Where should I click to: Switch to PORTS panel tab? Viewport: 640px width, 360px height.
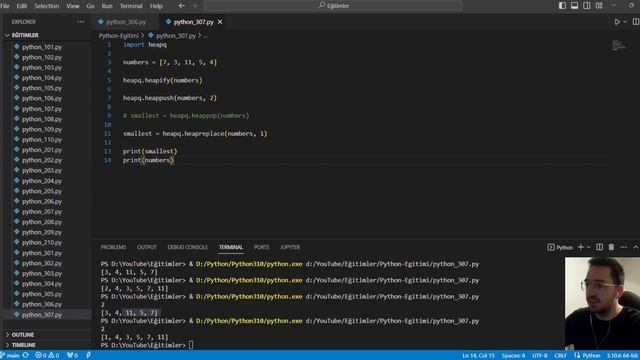click(261, 247)
